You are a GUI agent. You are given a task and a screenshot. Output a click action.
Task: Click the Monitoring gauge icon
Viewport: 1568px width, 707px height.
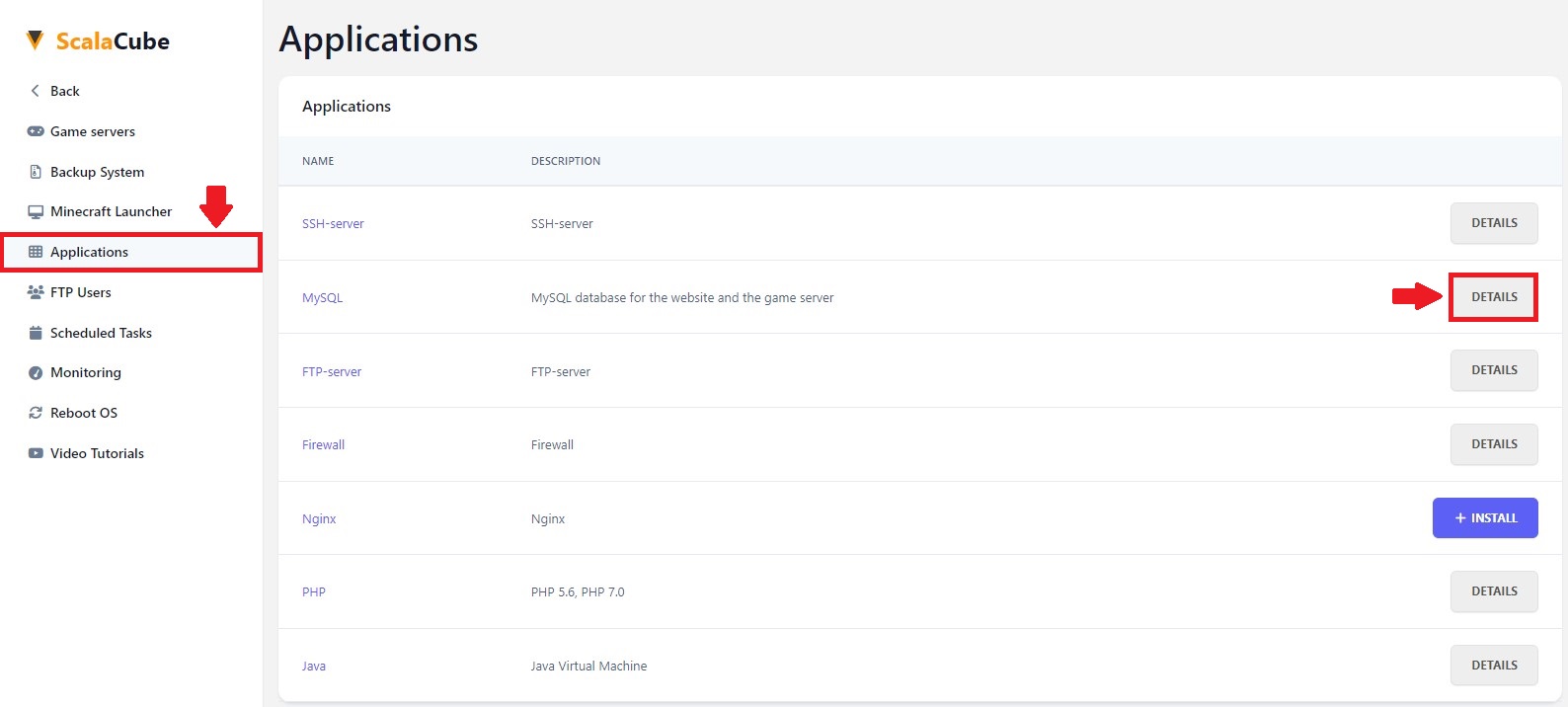pyautogui.click(x=36, y=372)
